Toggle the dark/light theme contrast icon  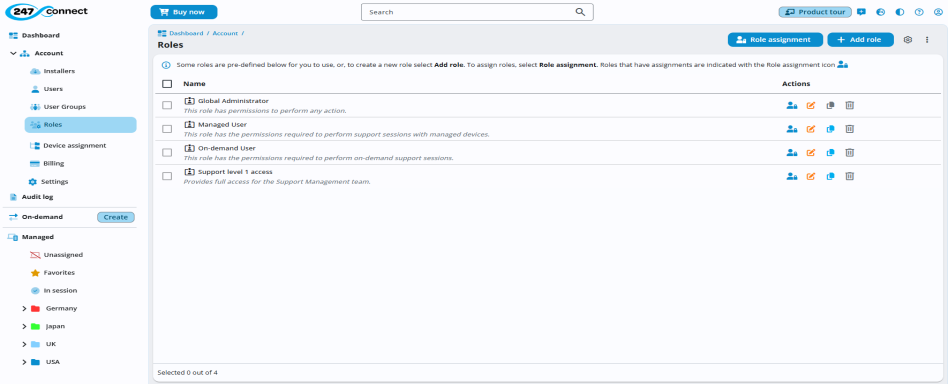pos(900,12)
